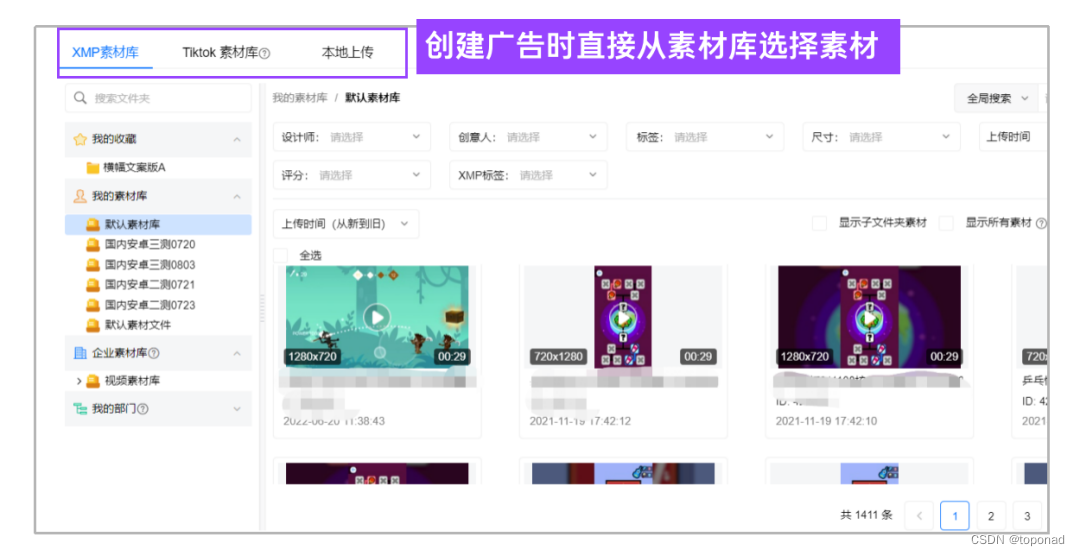Go to page 3
Screen dimensions: 1080x556
1027,516
